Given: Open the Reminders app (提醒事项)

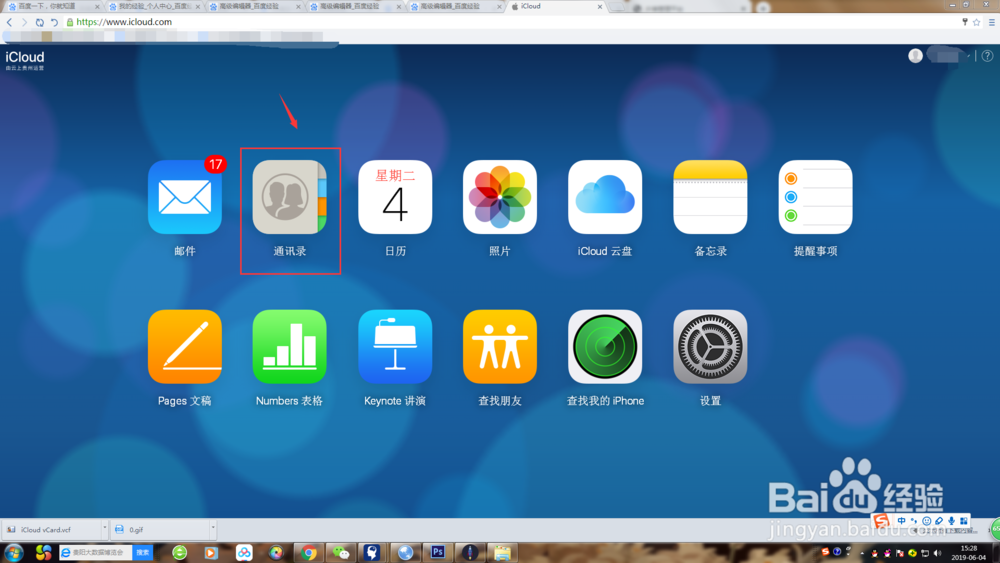Looking at the screenshot, I should click(x=815, y=197).
